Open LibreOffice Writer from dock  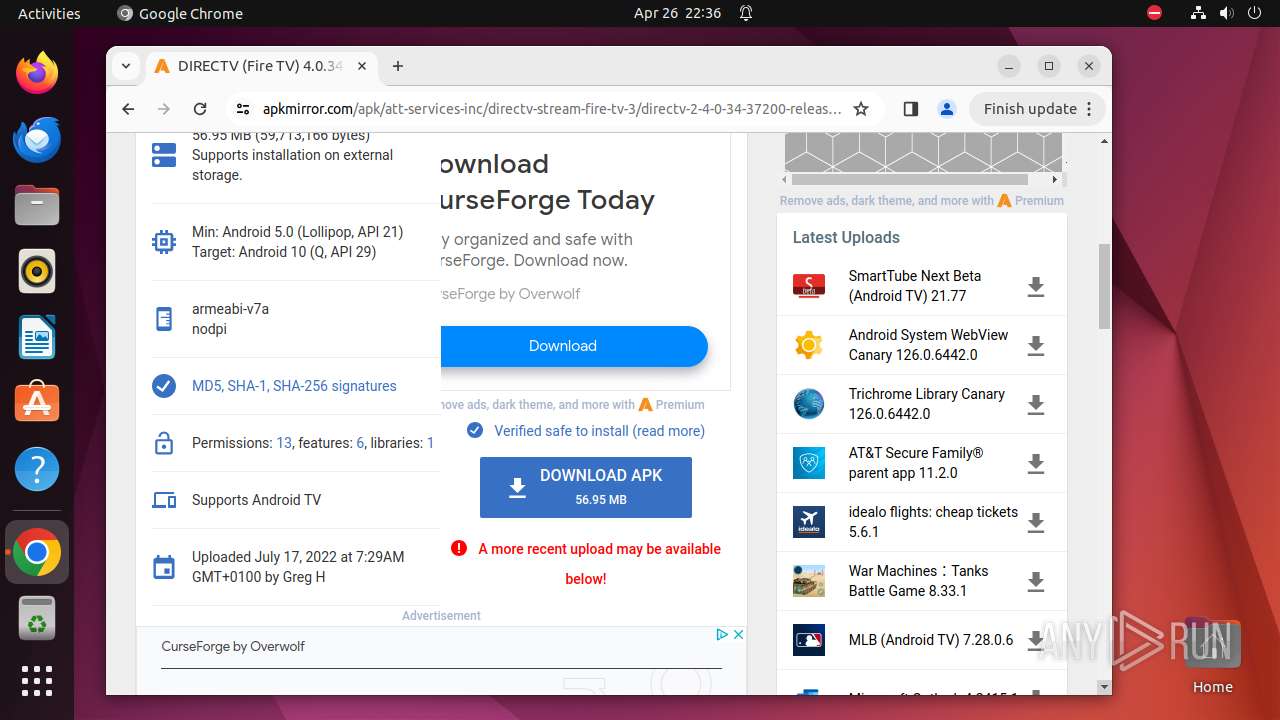(x=37, y=337)
